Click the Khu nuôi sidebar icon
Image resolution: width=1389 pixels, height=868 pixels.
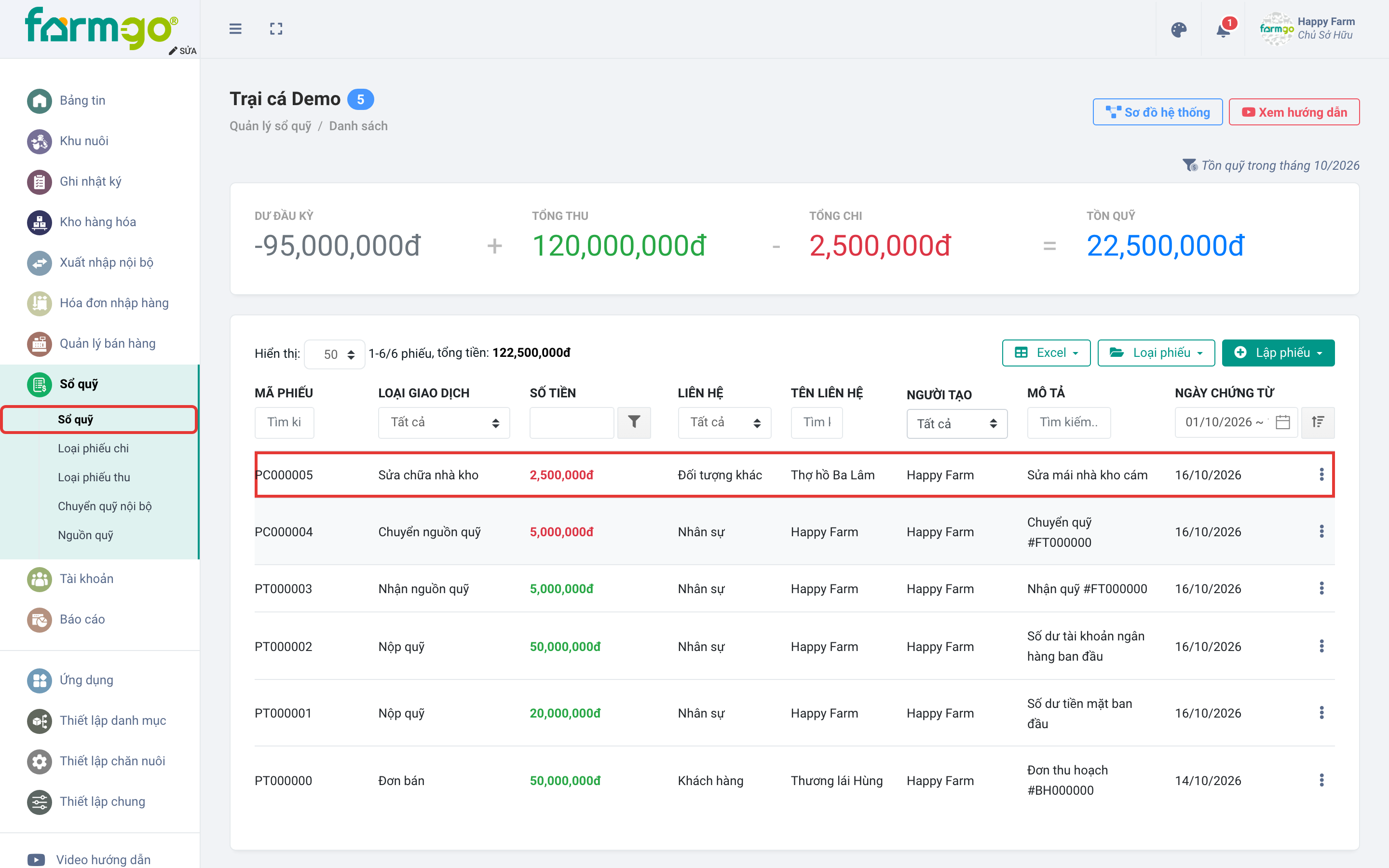point(39,141)
